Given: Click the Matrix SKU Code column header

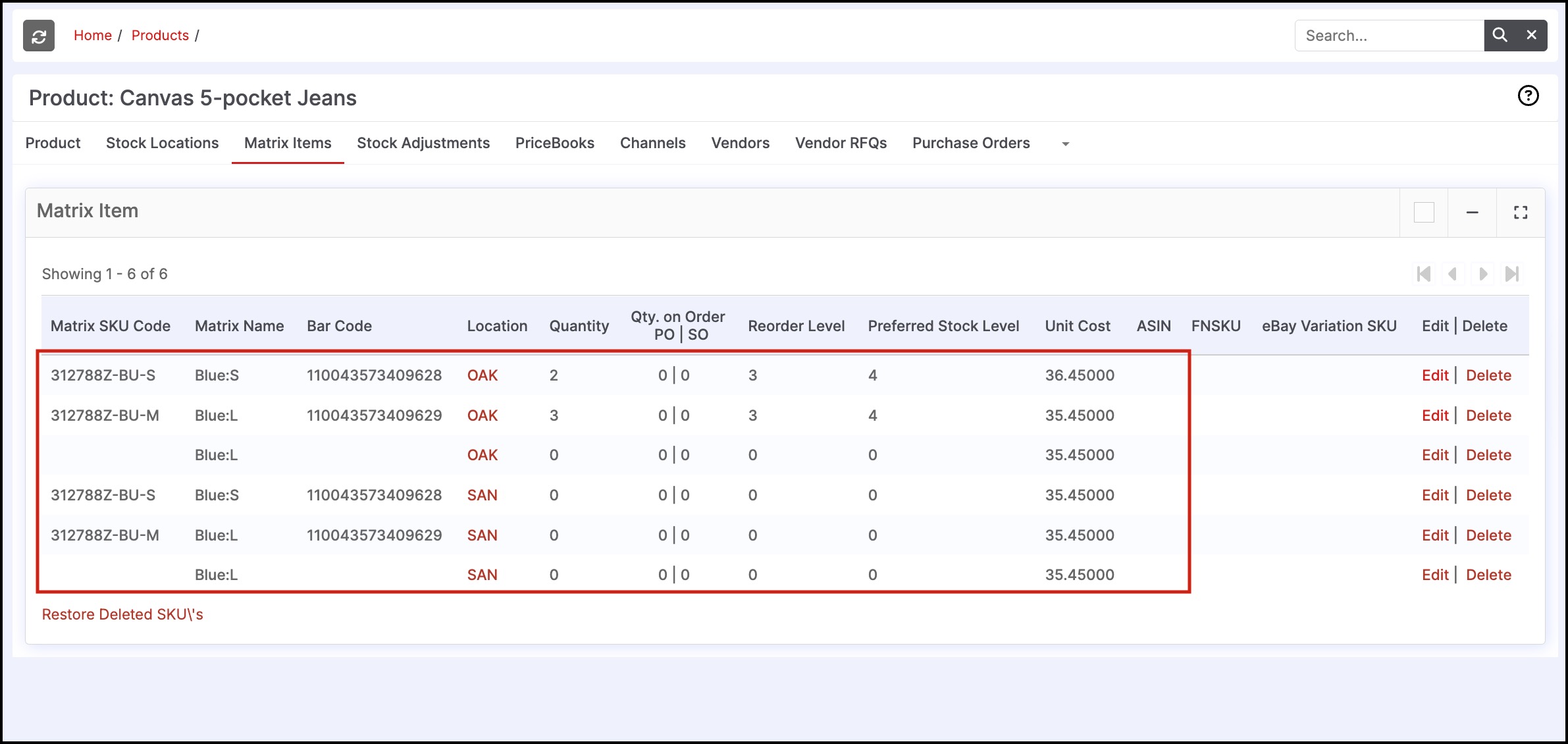Looking at the screenshot, I should pos(111,326).
